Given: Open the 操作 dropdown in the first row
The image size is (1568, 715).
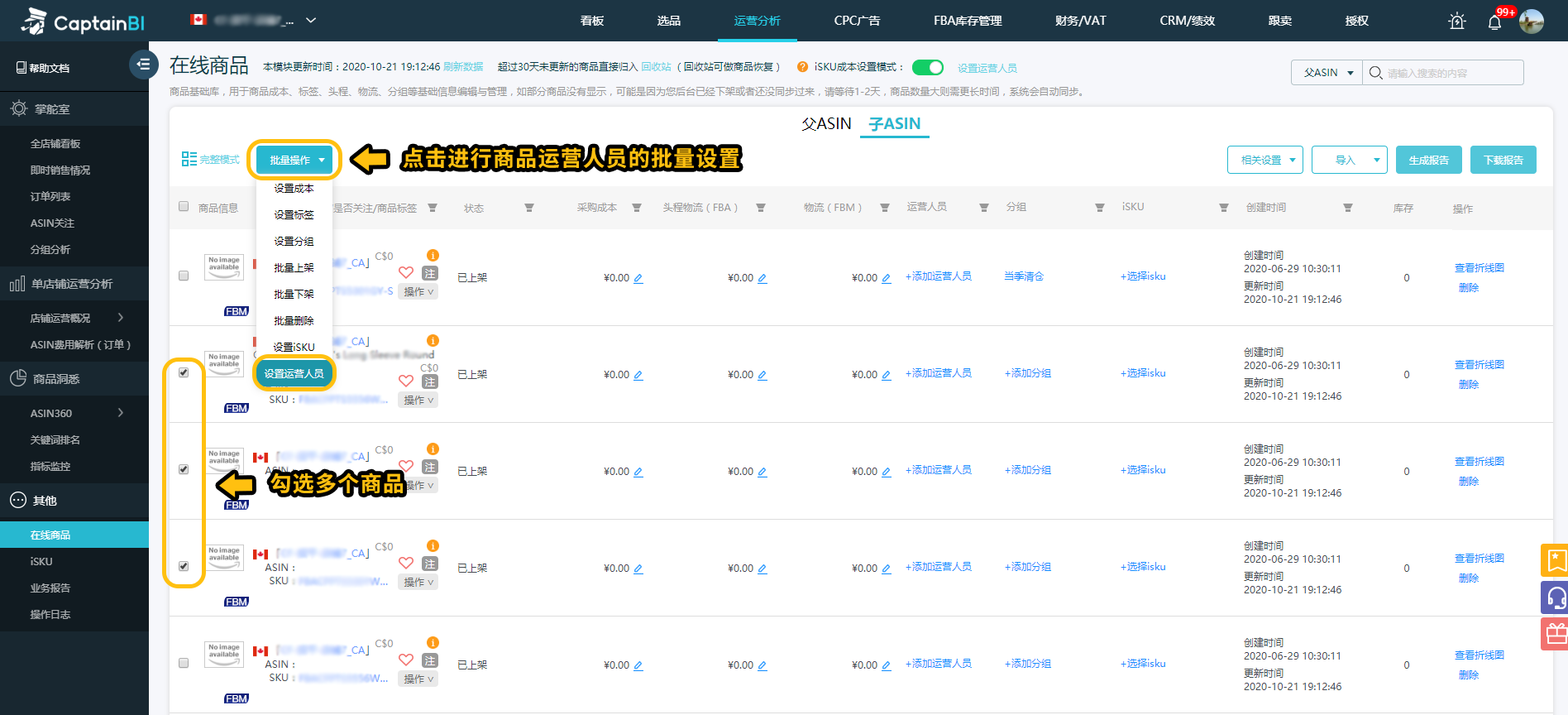Looking at the screenshot, I should click(x=418, y=292).
